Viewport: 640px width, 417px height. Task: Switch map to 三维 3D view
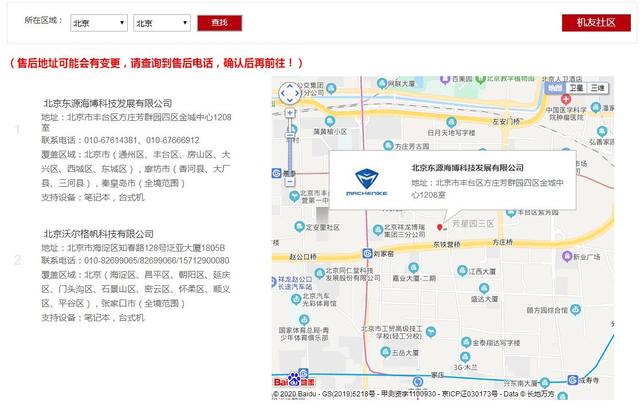tap(598, 88)
